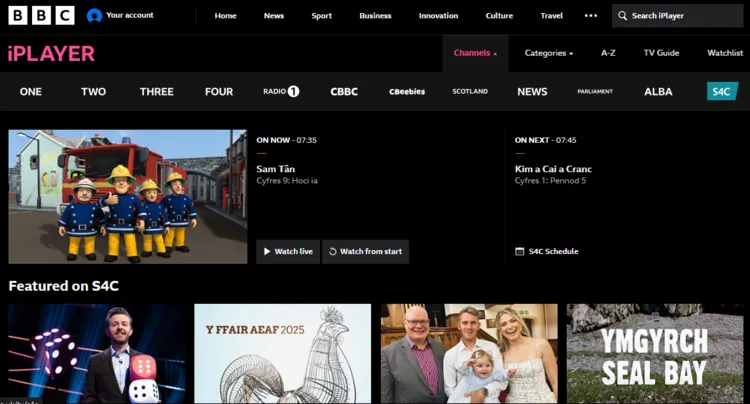Open the S4C Schedule link

point(547,251)
